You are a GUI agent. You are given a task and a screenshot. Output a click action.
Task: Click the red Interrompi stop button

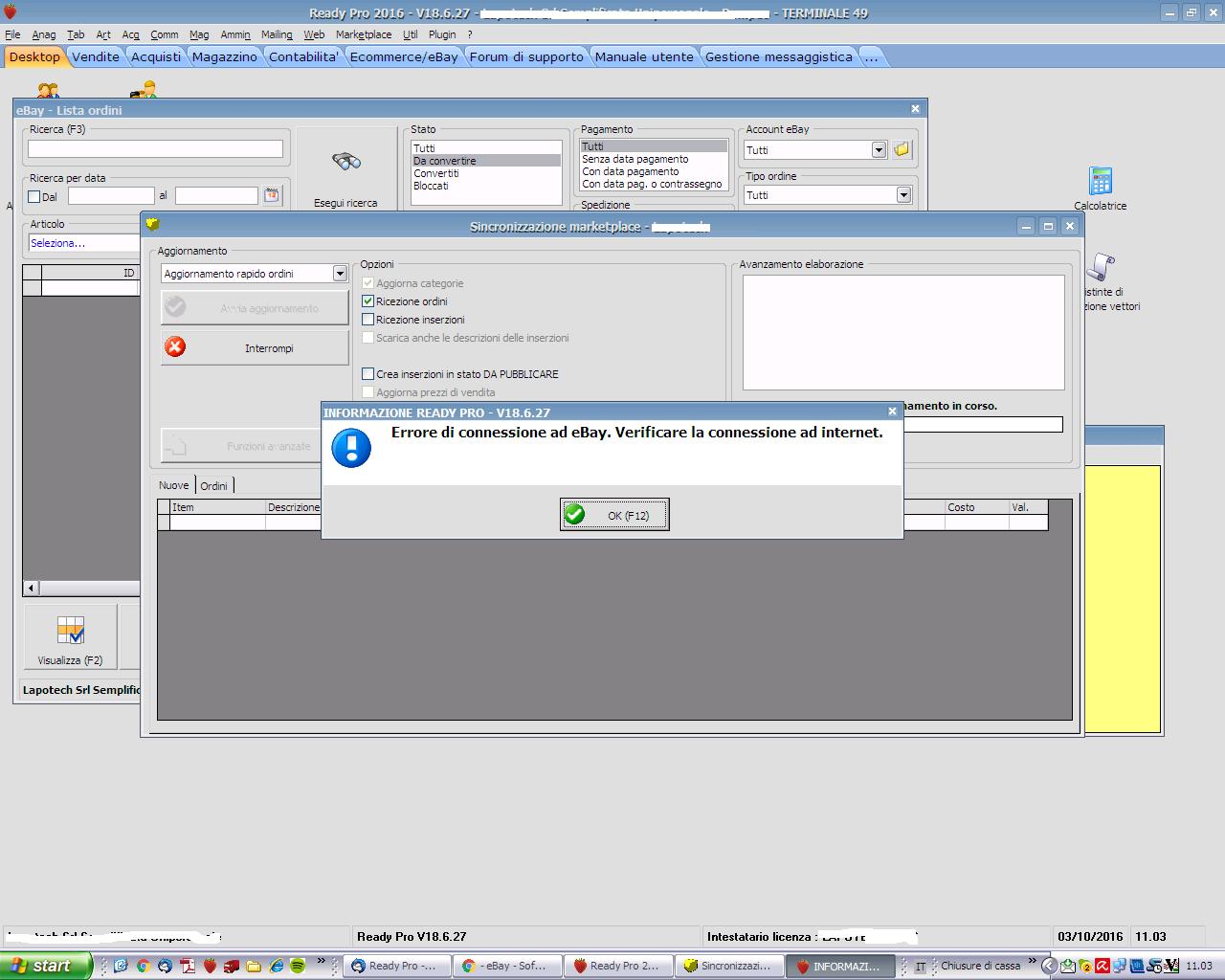pyautogui.click(x=255, y=347)
